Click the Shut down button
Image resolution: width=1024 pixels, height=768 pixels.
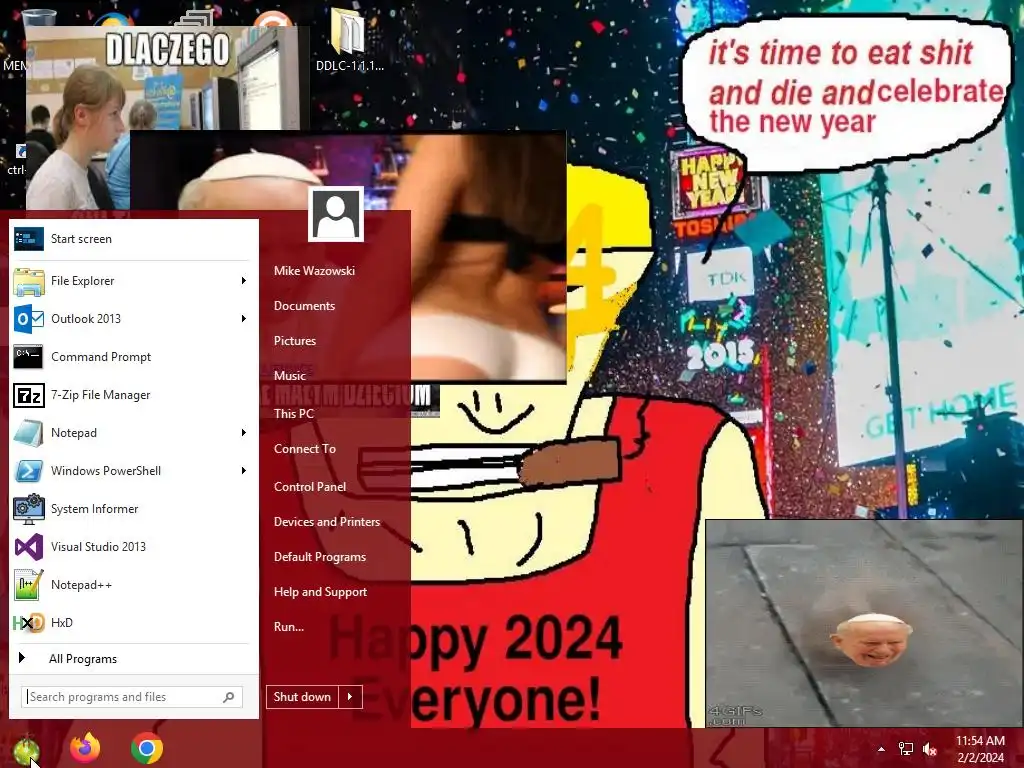coord(302,697)
